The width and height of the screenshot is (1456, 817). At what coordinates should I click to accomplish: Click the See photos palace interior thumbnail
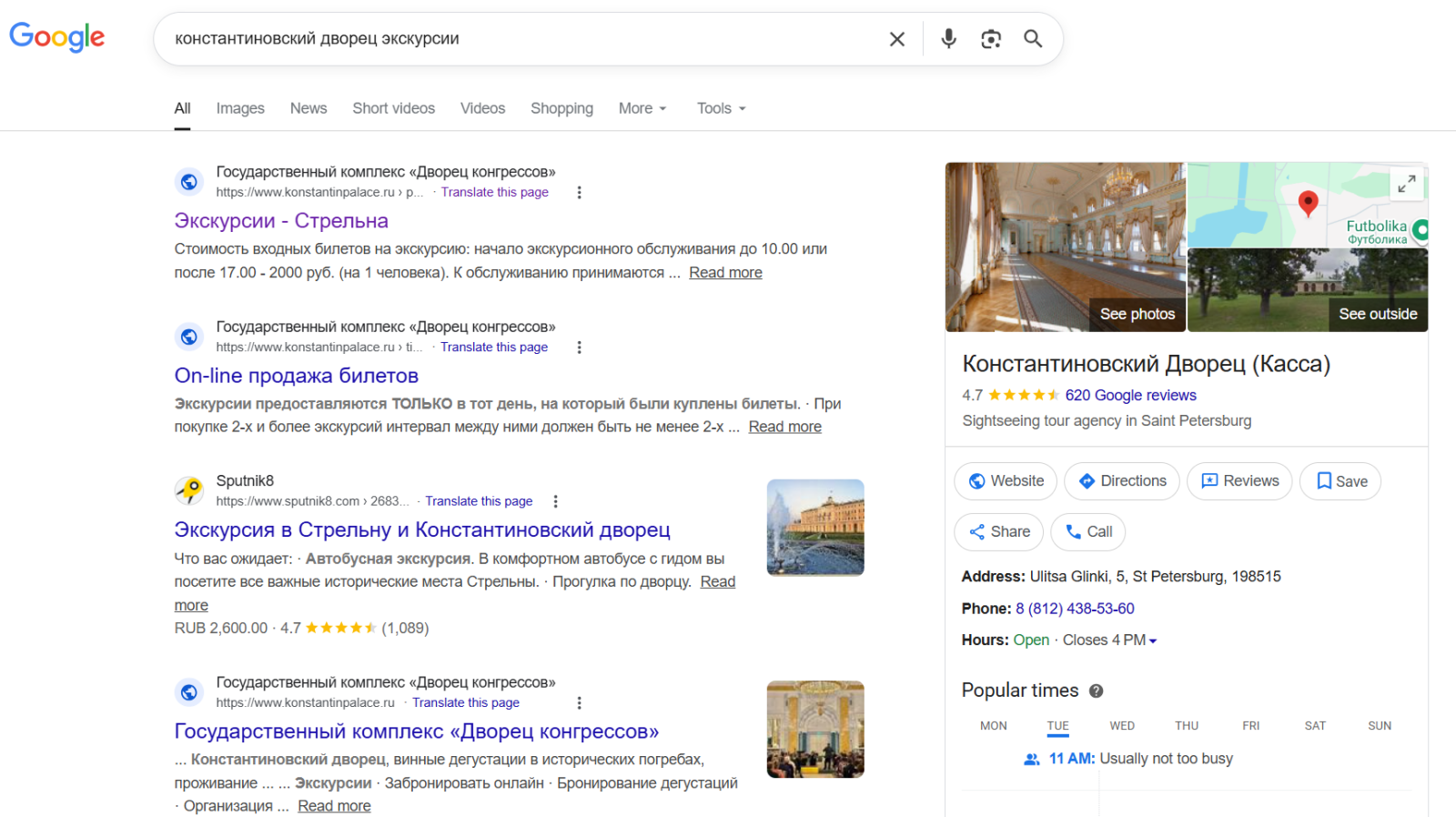(1065, 247)
